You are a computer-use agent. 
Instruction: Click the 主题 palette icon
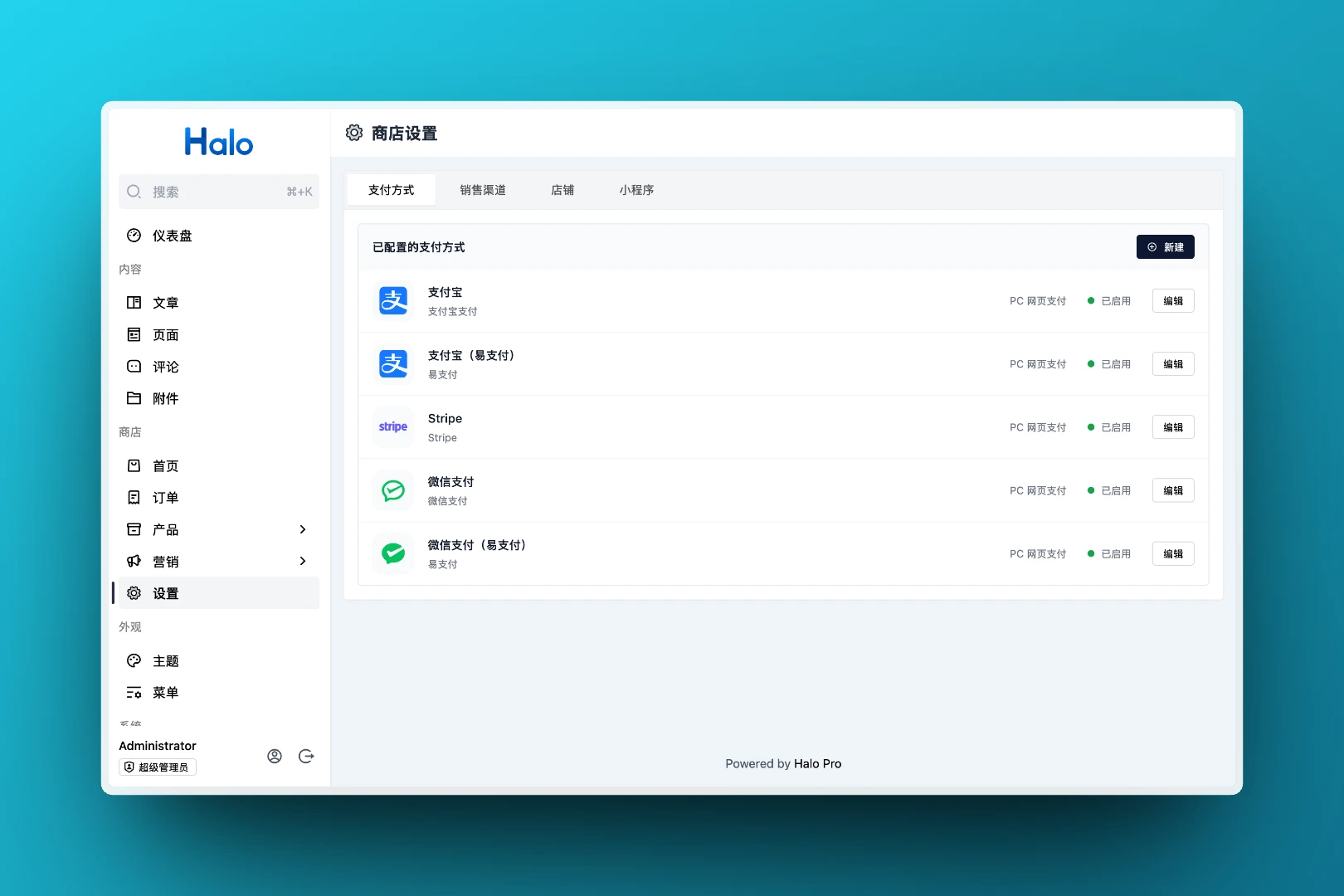pos(134,660)
